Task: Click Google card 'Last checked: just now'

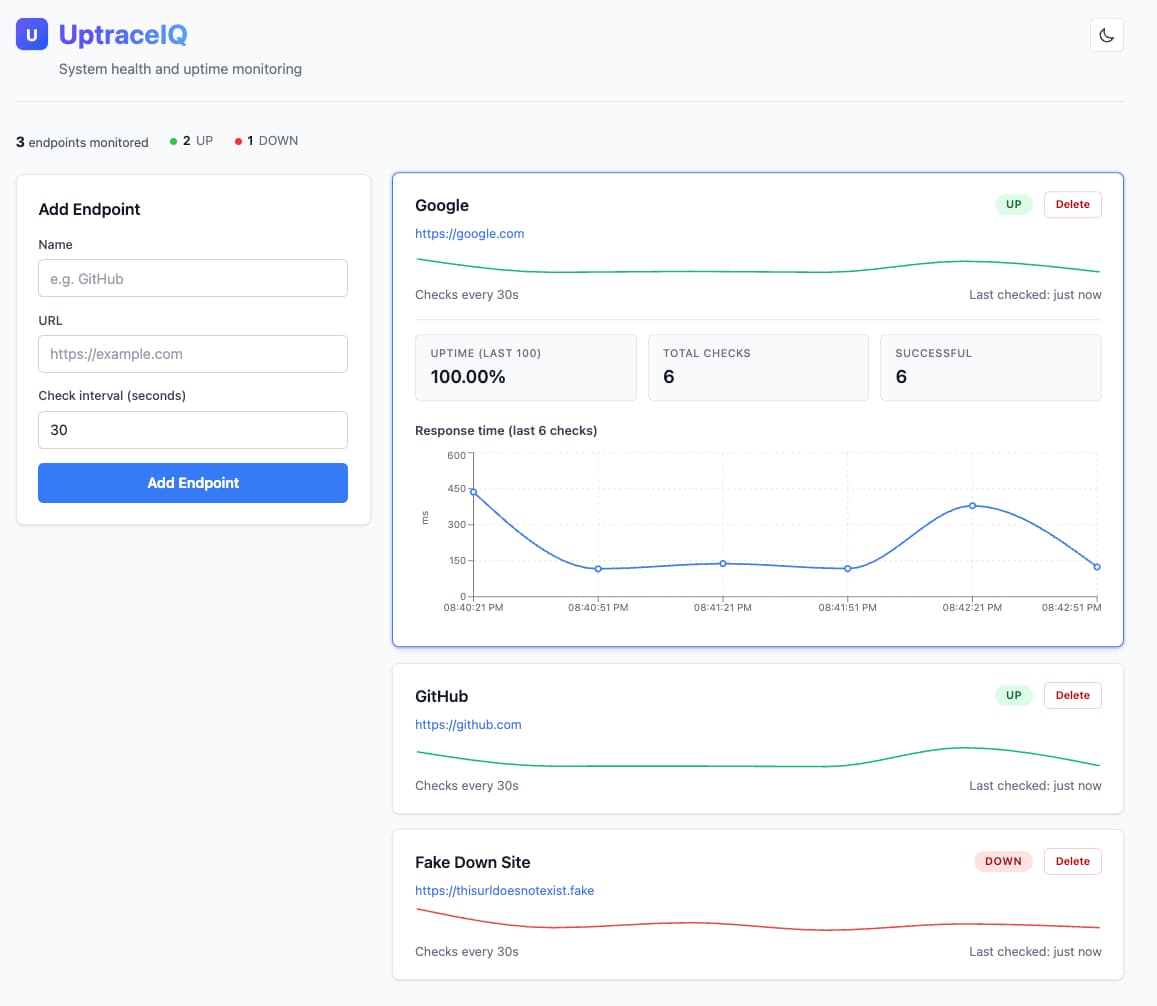Action: (1035, 294)
